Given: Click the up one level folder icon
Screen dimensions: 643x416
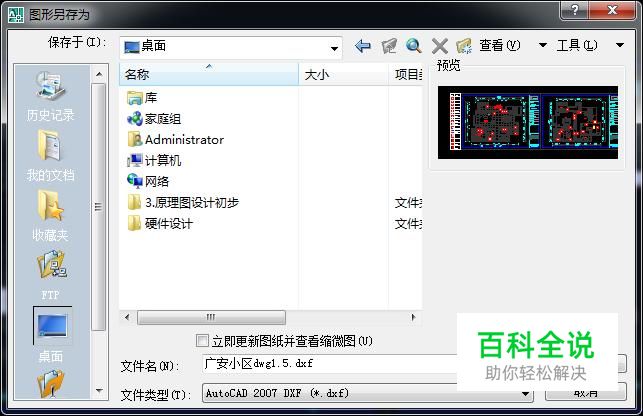Looking at the screenshot, I should (389, 46).
